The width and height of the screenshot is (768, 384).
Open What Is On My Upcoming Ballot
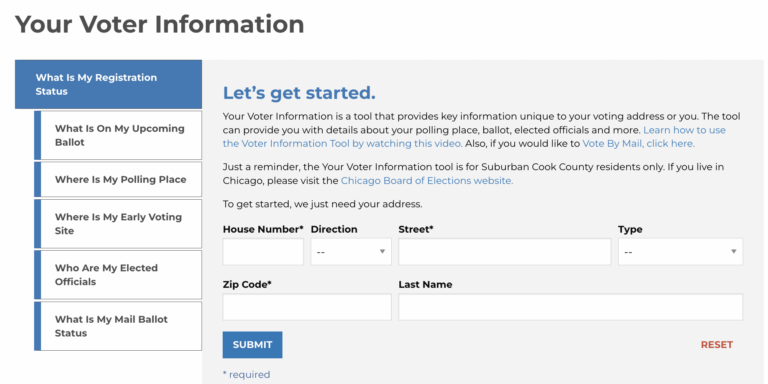(x=118, y=135)
